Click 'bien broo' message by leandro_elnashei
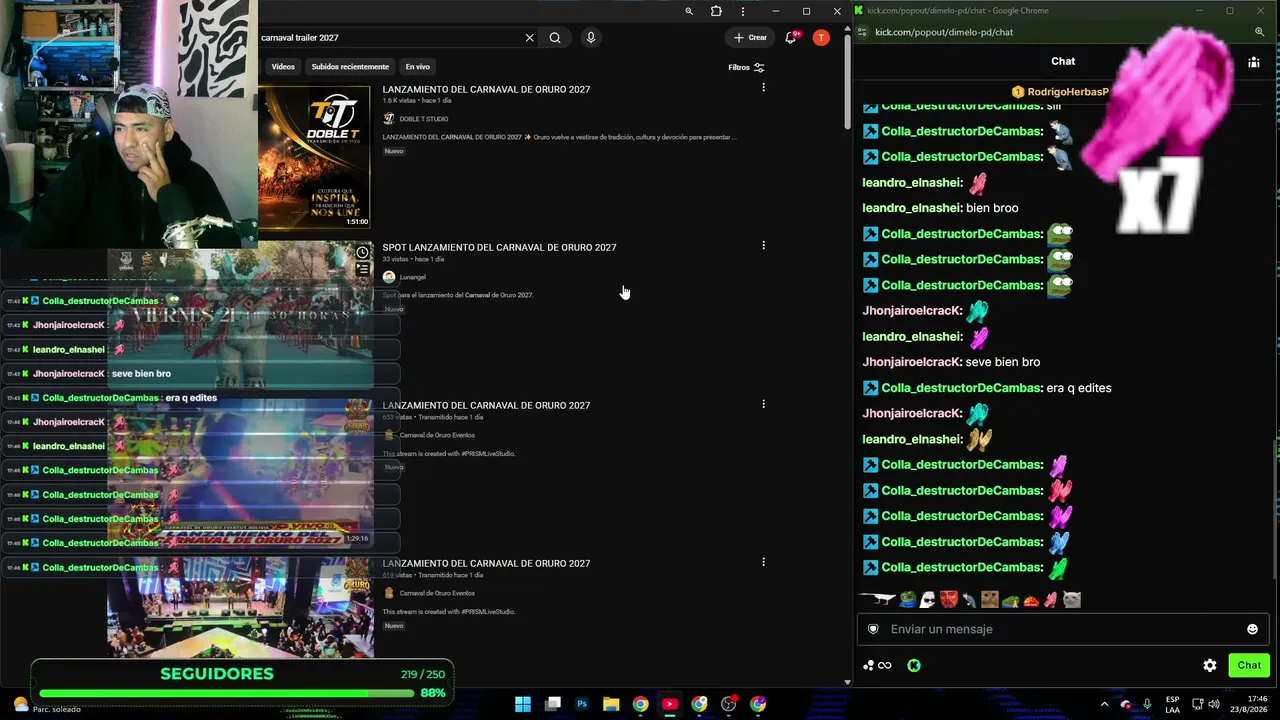1280x720 pixels. coord(992,208)
